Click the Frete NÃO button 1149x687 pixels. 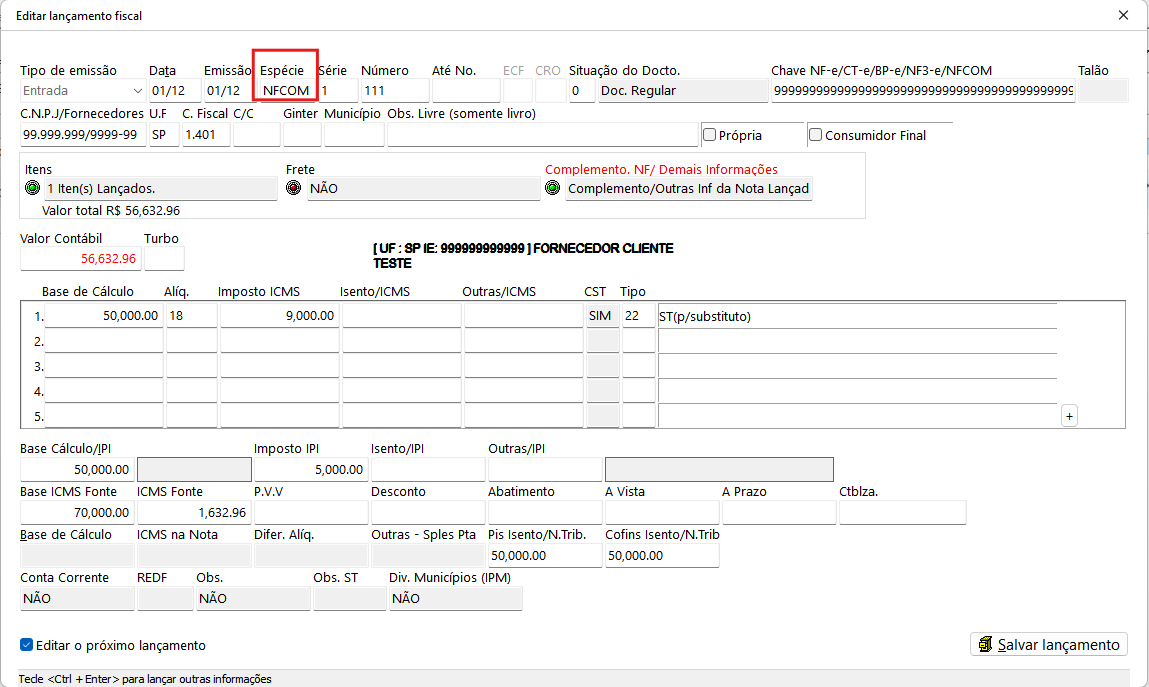click(423, 188)
